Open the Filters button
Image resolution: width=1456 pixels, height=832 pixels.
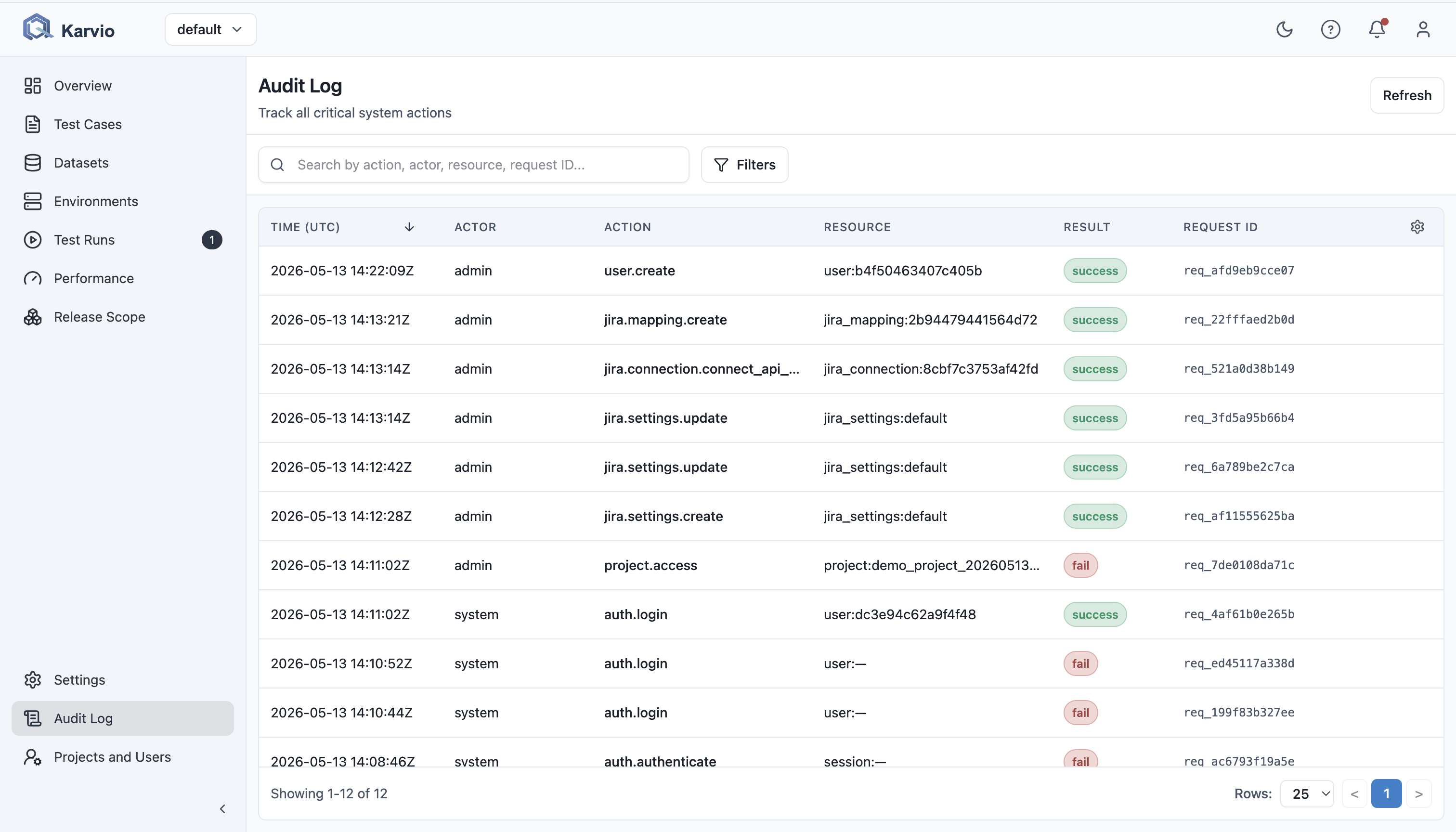(744, 165)
